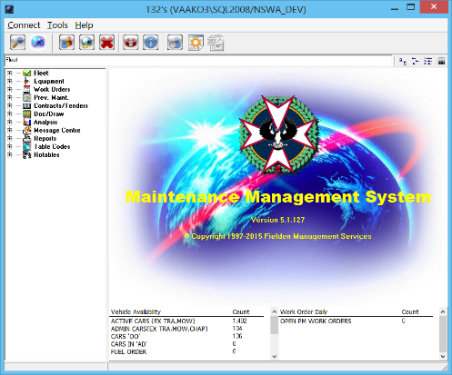This screenshot has width=452, height=375.
Task: Select the Rotables label in the tree
Action: click(x=46, y=155)
